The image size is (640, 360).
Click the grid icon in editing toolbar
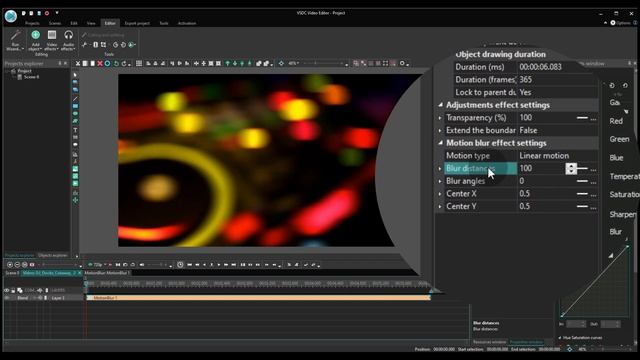pos(139,64)
